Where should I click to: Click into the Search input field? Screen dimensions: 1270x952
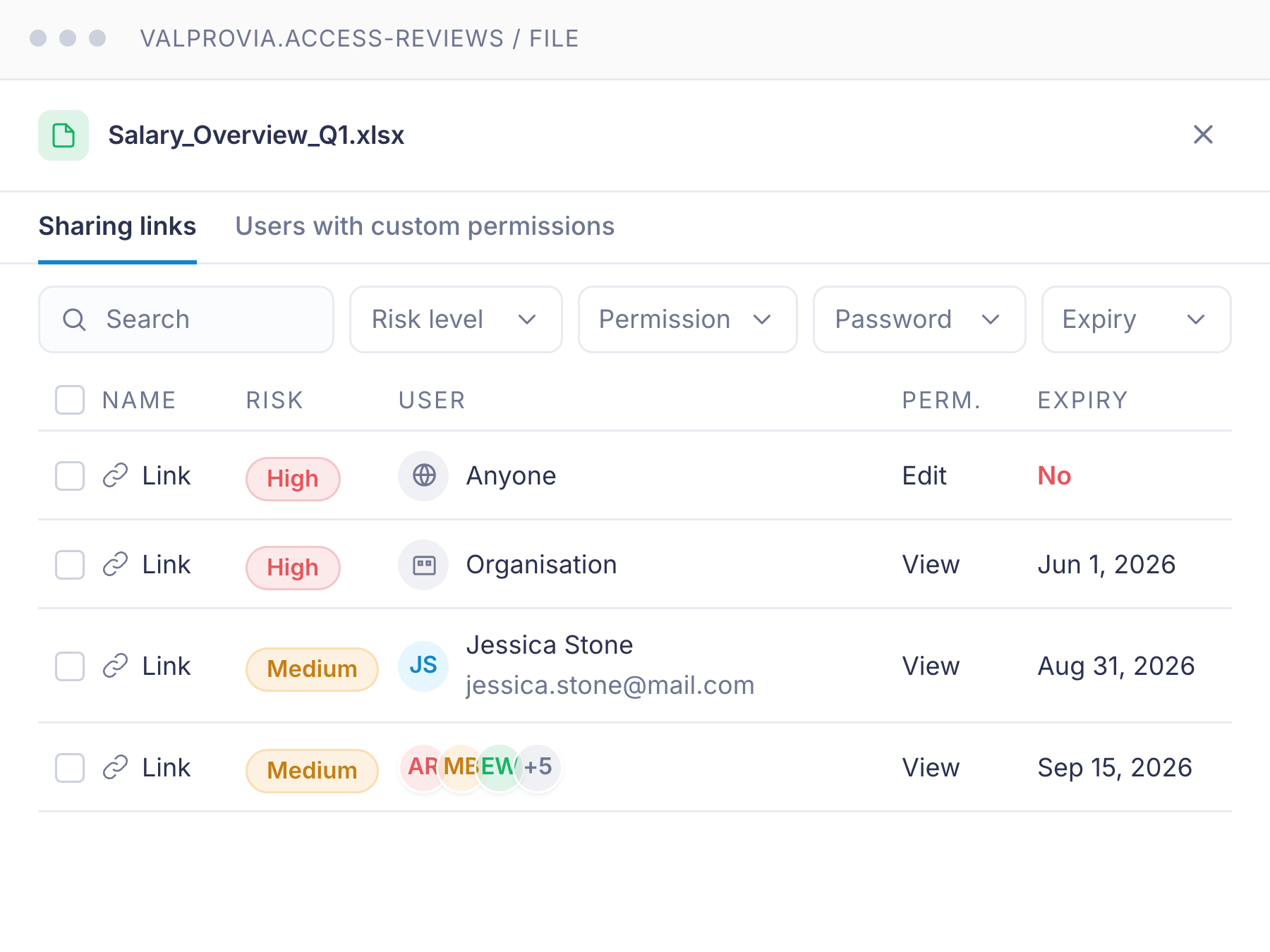186,319
